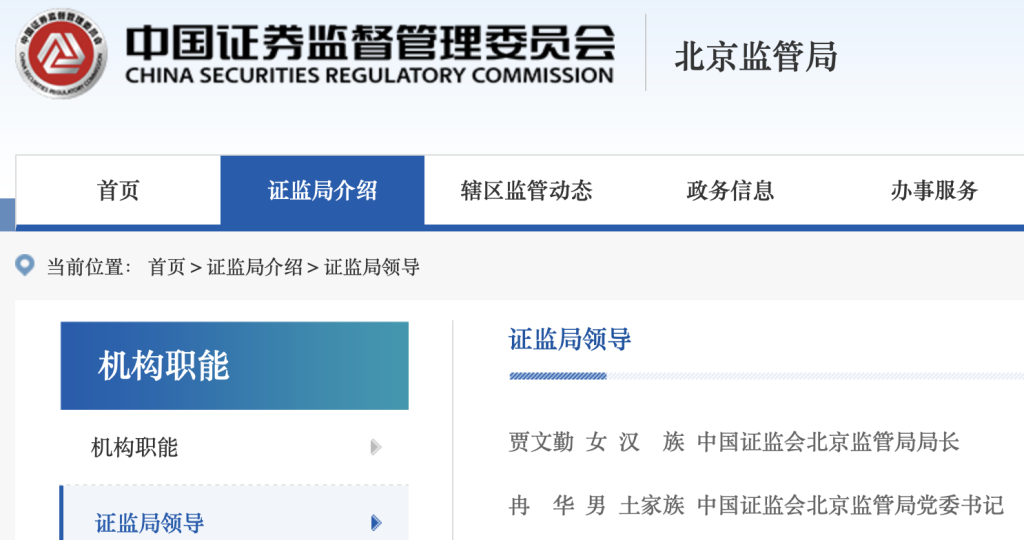Click the round red CSRC emblem logo
Screen dimensions: 1024x540
click(61, 54)
